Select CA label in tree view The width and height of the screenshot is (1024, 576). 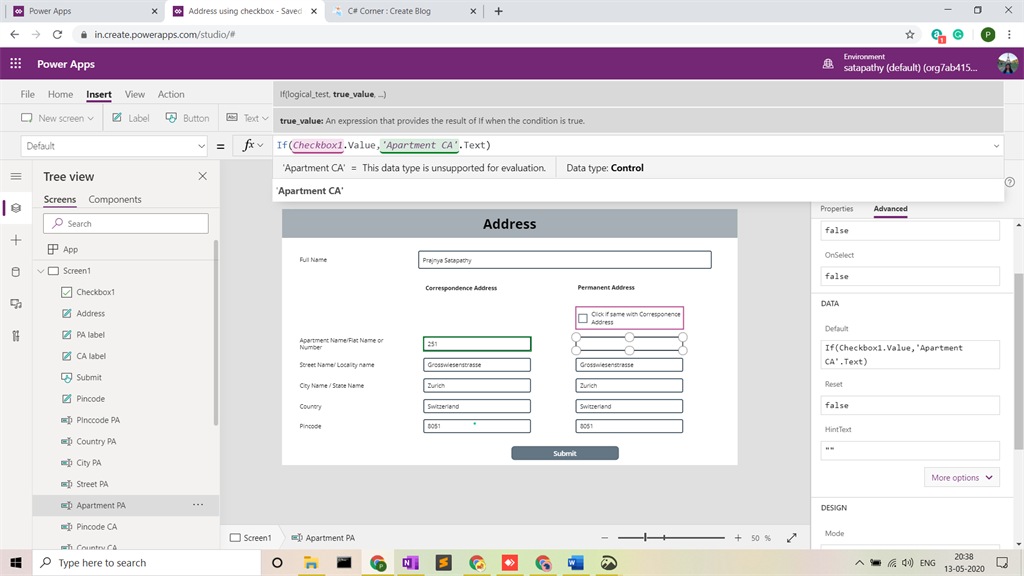[x=91, y=356]
